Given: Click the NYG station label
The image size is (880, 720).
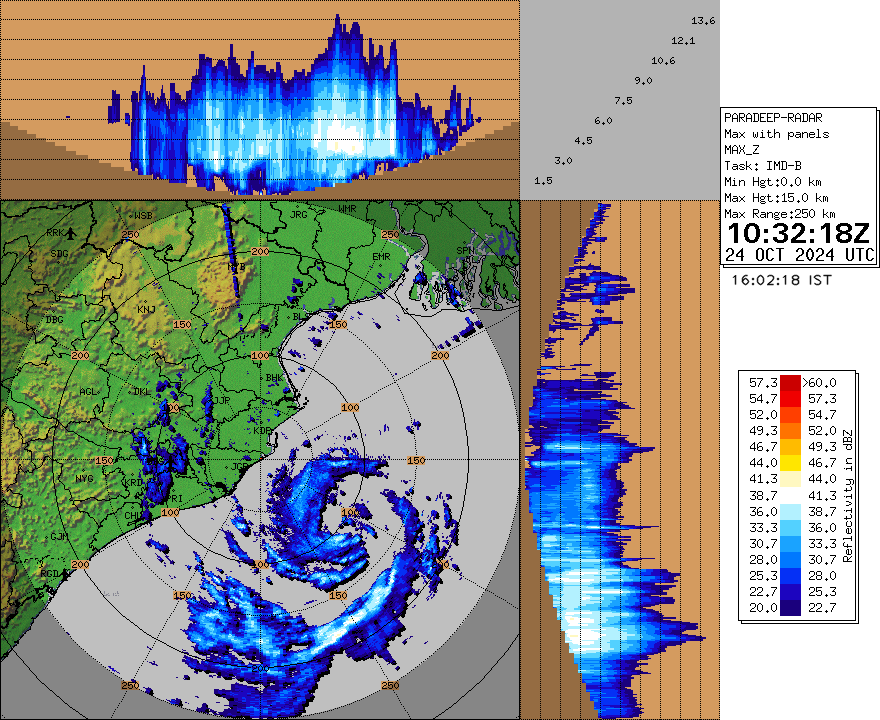Looking at the screenshot, I should click(x=84, y=479).
